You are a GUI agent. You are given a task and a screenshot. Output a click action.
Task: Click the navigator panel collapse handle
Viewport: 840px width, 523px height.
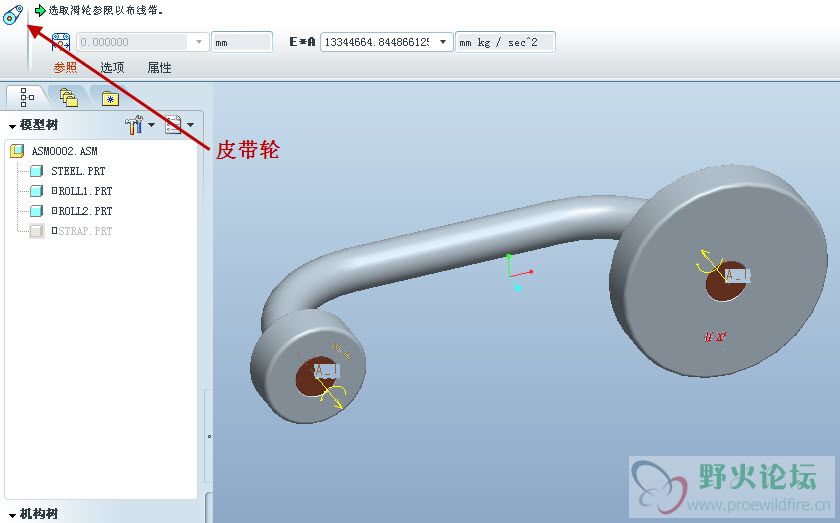209,437
